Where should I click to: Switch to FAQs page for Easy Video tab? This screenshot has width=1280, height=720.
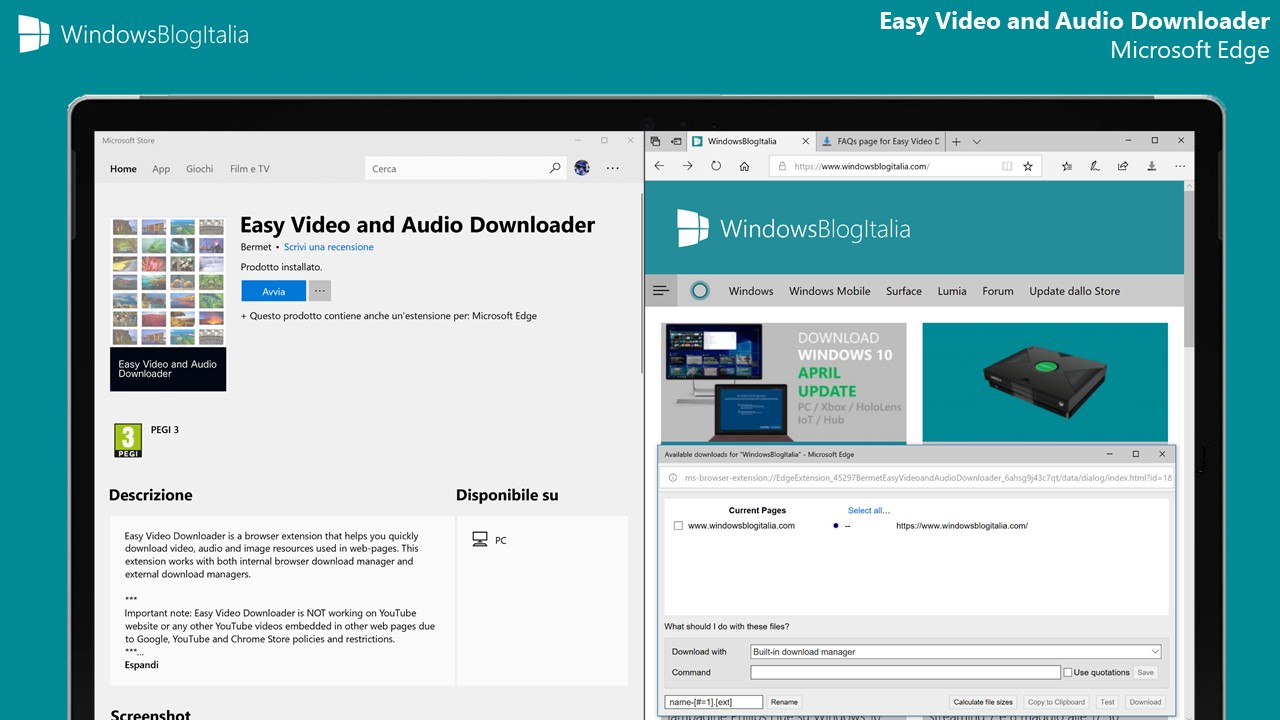coord(879,141)
